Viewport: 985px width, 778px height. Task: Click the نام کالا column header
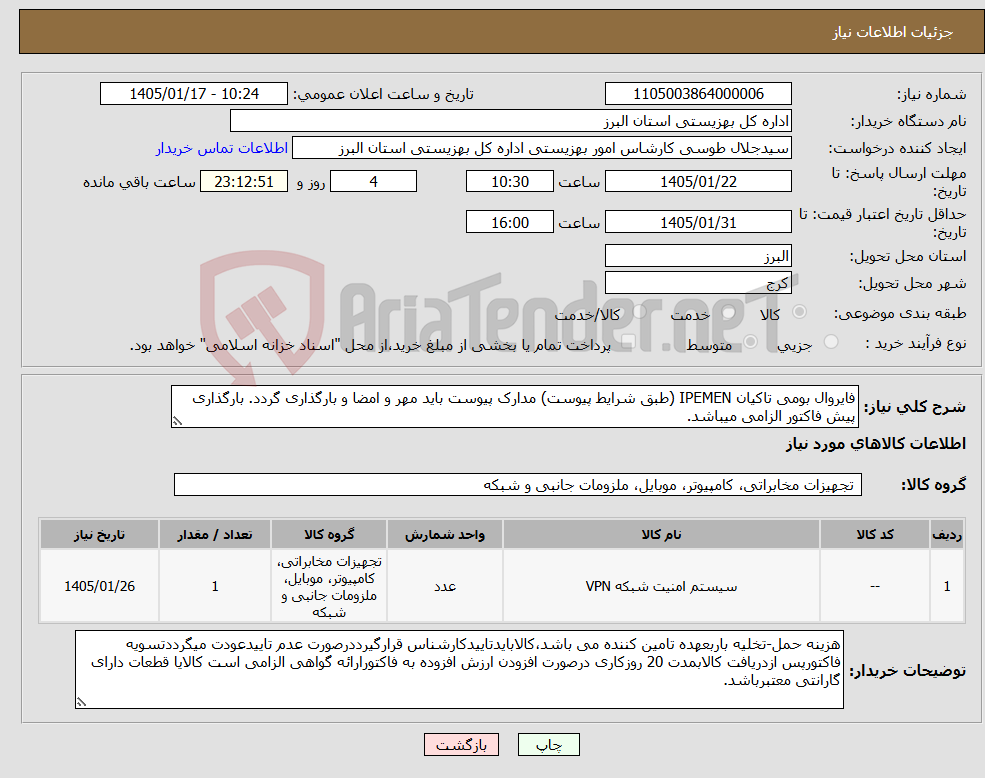pos(661,534)
